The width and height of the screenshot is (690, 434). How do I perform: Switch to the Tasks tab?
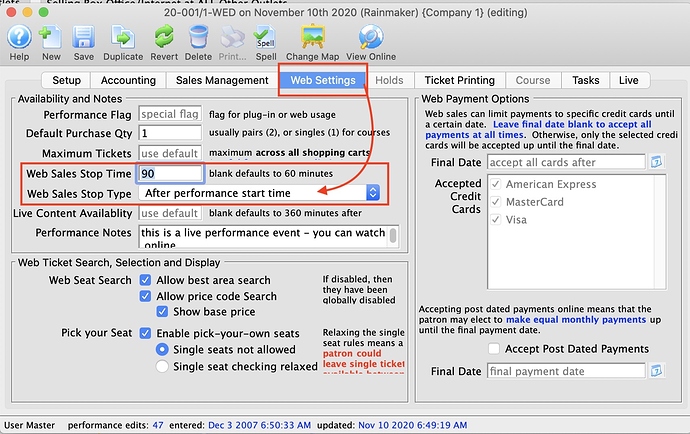click(x=585, y=80)
